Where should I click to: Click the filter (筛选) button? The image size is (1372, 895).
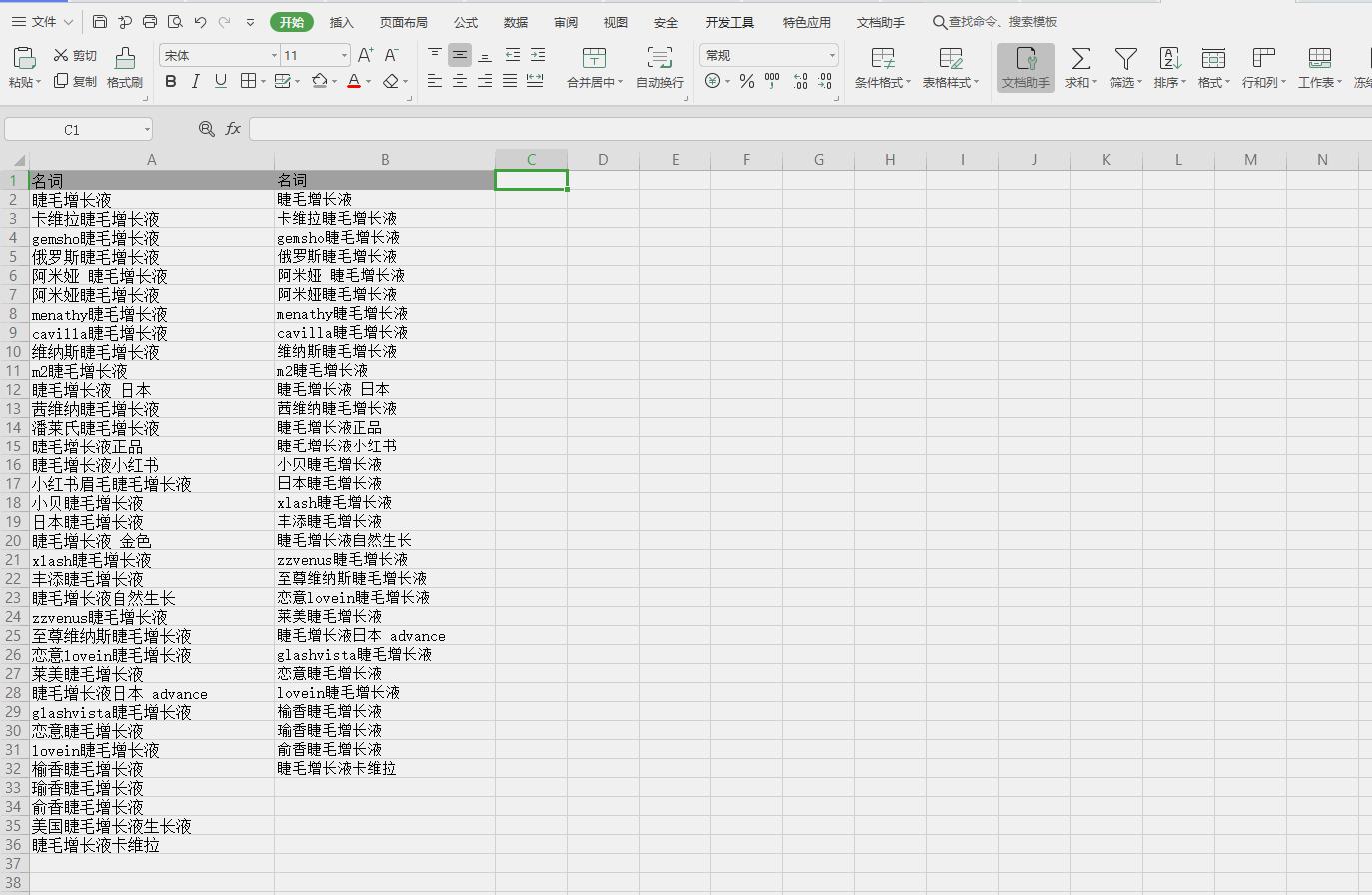(x=1125, y=67)
